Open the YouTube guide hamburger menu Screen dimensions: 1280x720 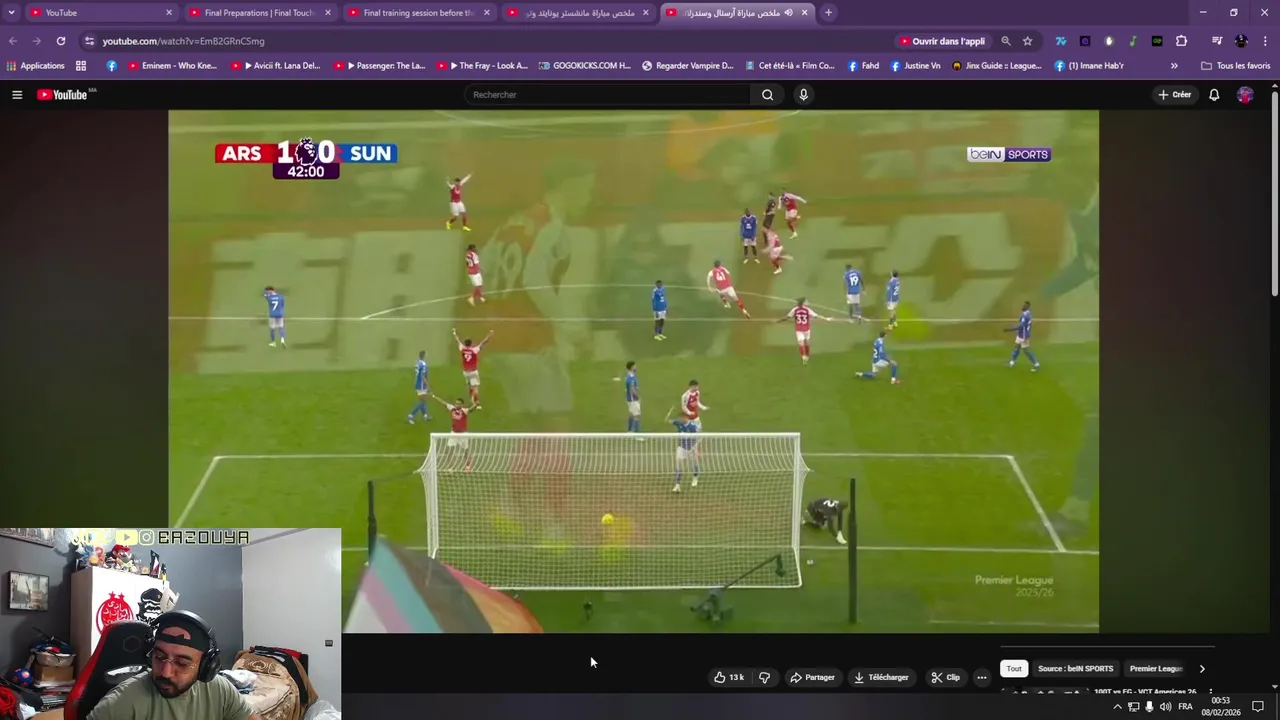[x=17, y=95]
